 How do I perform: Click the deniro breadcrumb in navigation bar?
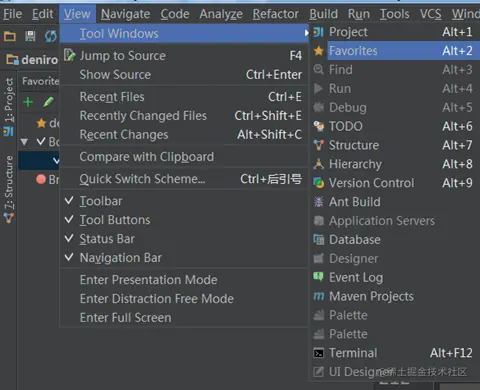33,60
